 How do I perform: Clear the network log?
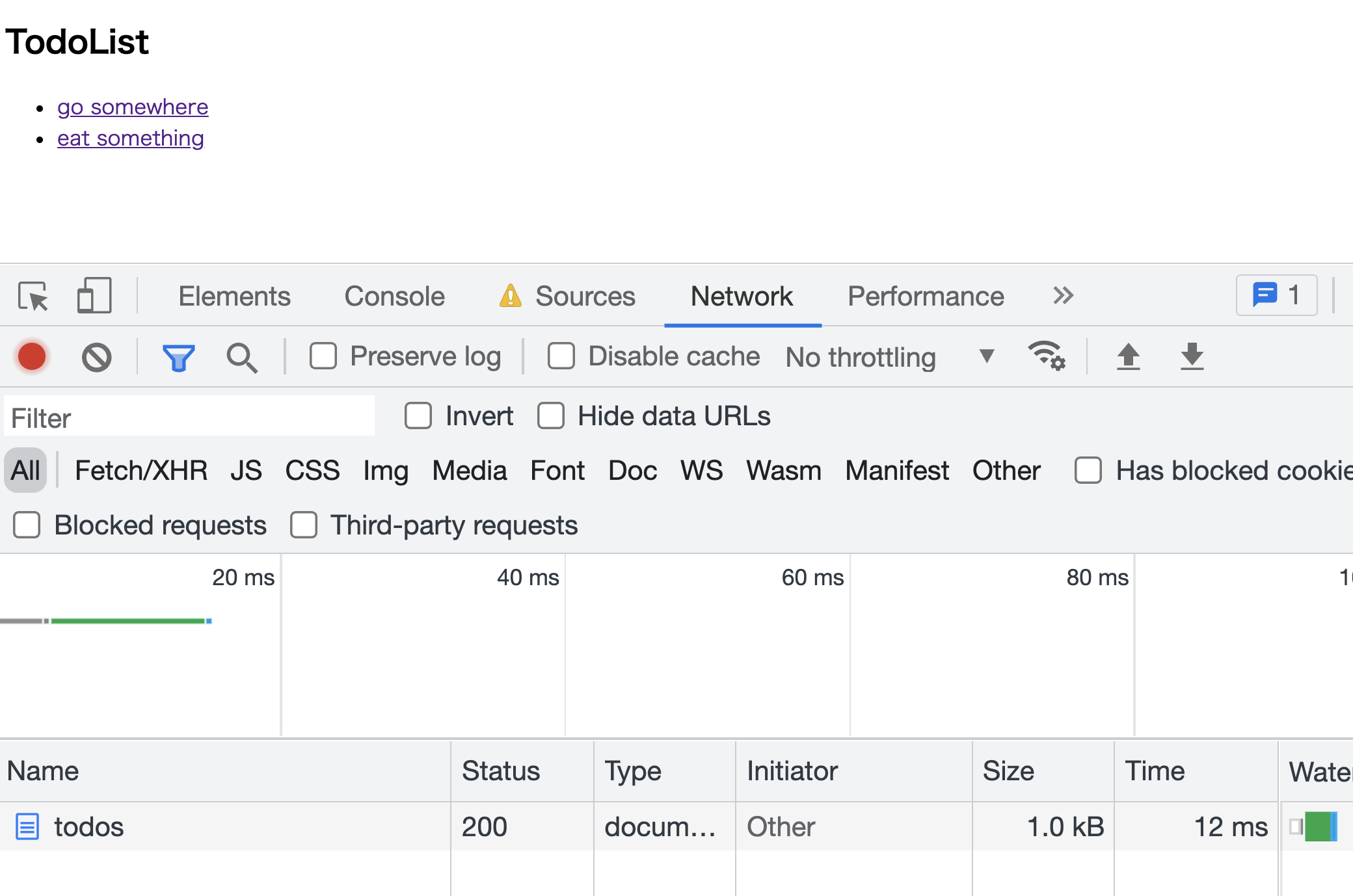point(97,357)
